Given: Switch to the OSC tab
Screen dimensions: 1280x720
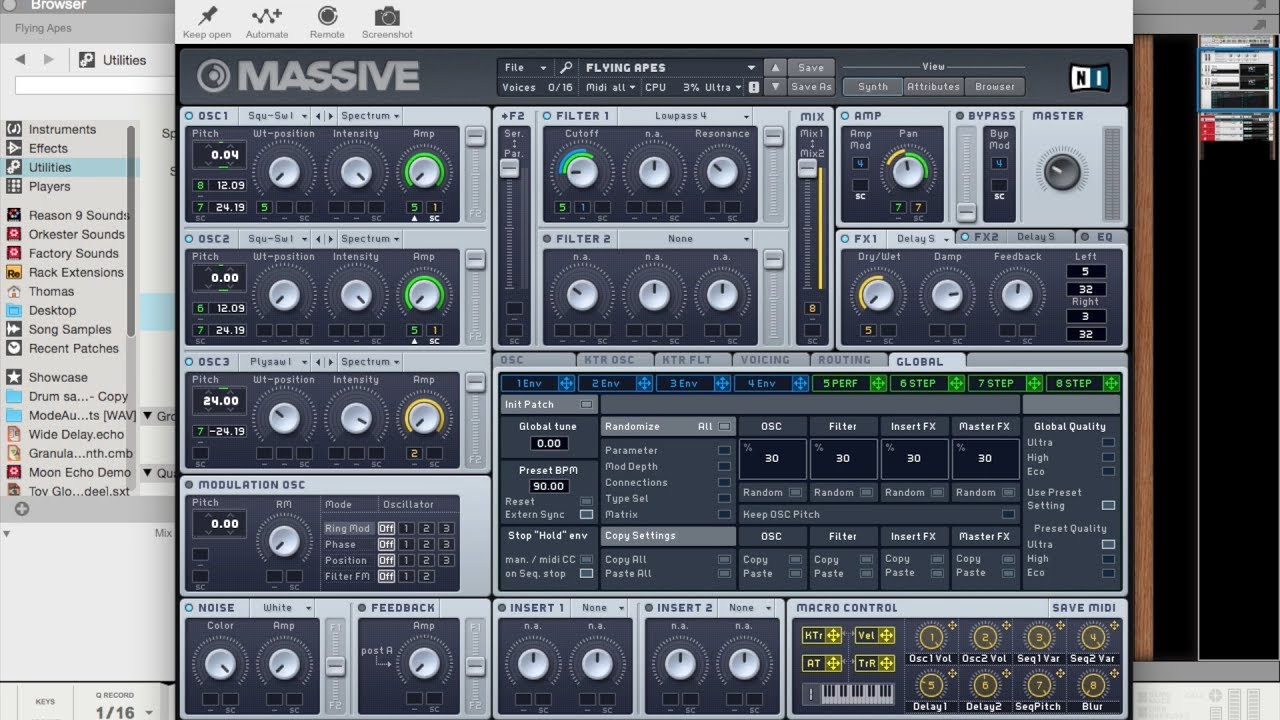Looking at the screenshot, I should (534, 361).
